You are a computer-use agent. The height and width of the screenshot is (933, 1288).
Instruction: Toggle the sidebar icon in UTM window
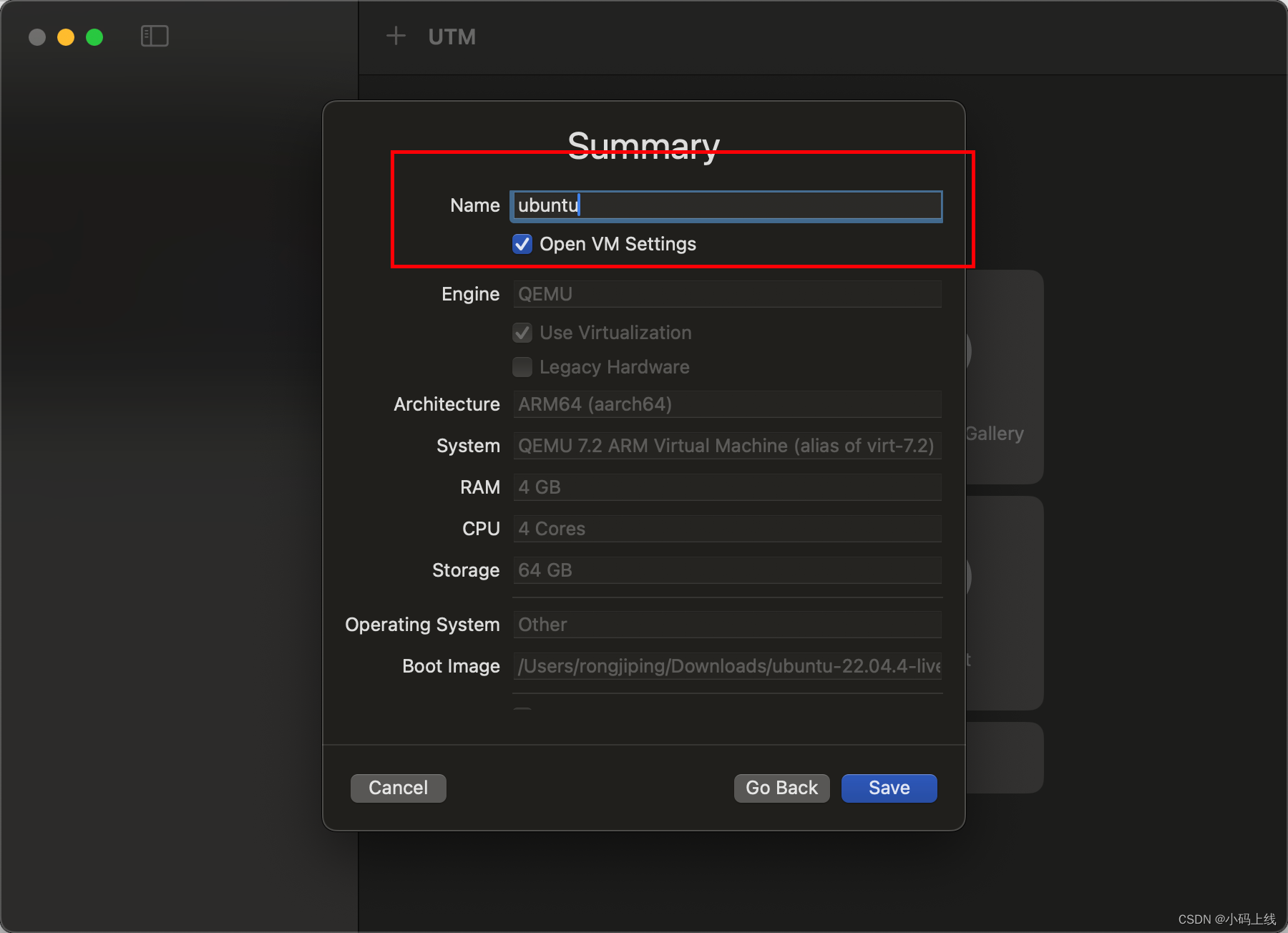pyautogui.click(x=155, y=36)
